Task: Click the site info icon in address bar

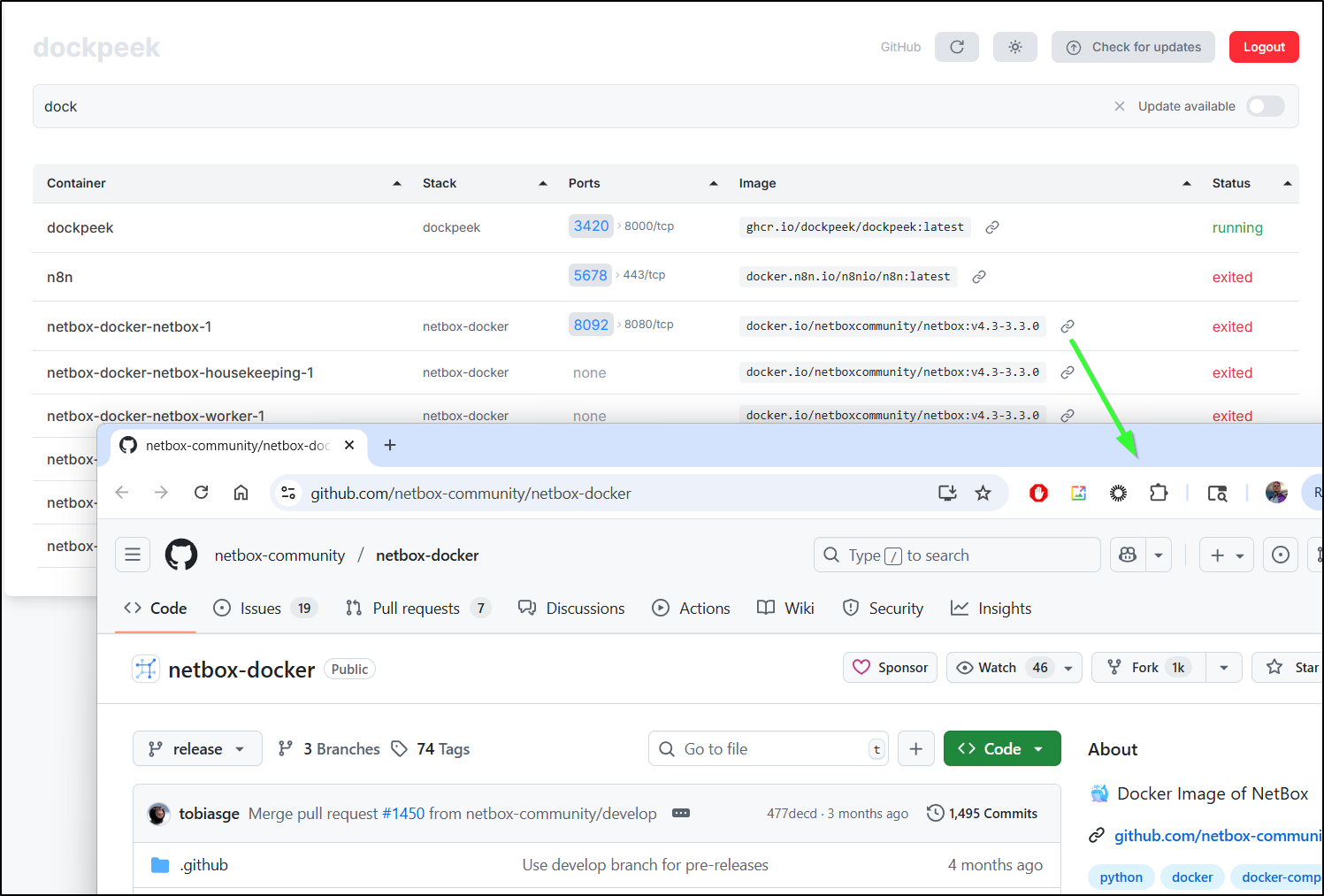Action: pyautogui.click(x=288, y=493)
